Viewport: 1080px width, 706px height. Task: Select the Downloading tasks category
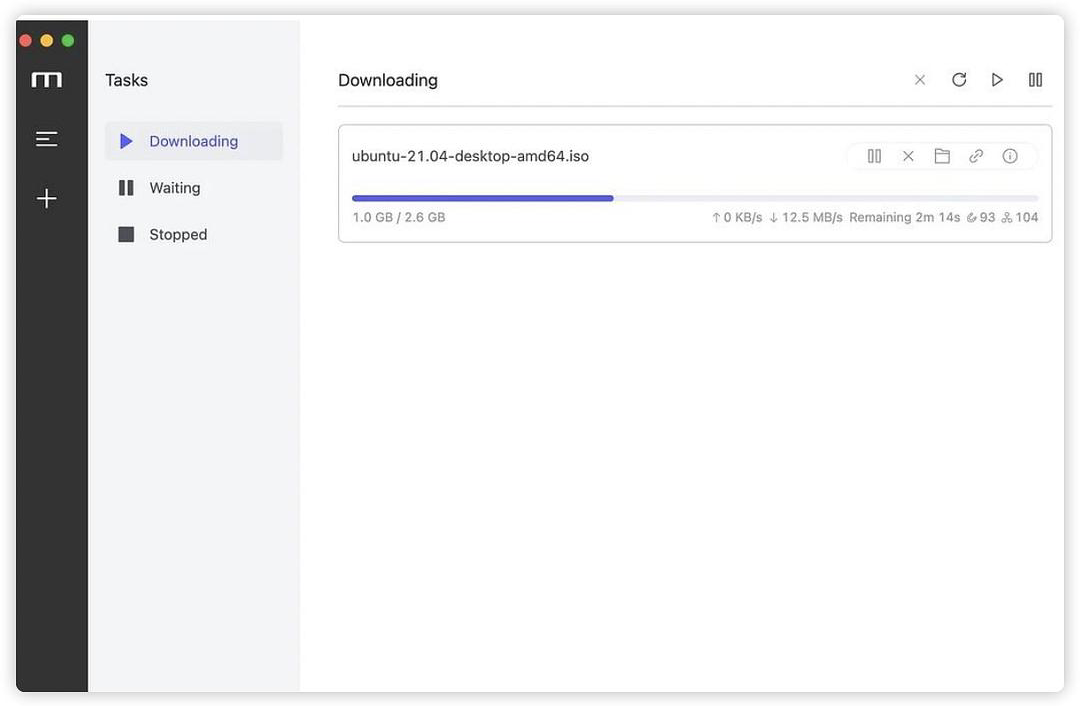[x=193, y=141]
